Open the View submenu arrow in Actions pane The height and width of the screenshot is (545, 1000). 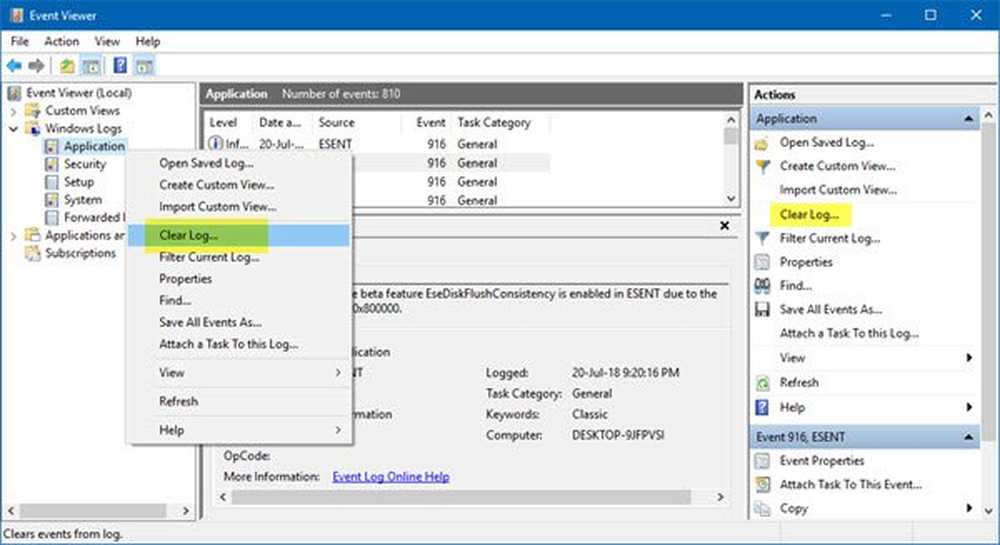coord(969,358)
